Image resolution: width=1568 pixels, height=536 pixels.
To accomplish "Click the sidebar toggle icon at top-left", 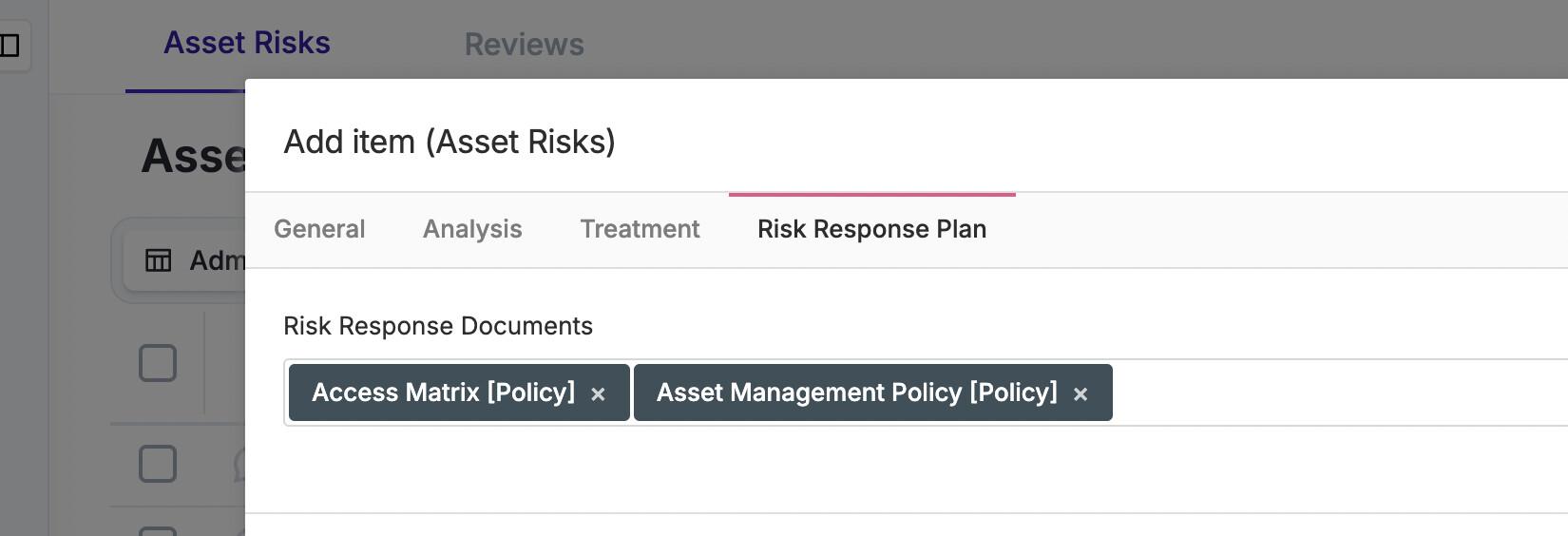I will coord(10,45).
